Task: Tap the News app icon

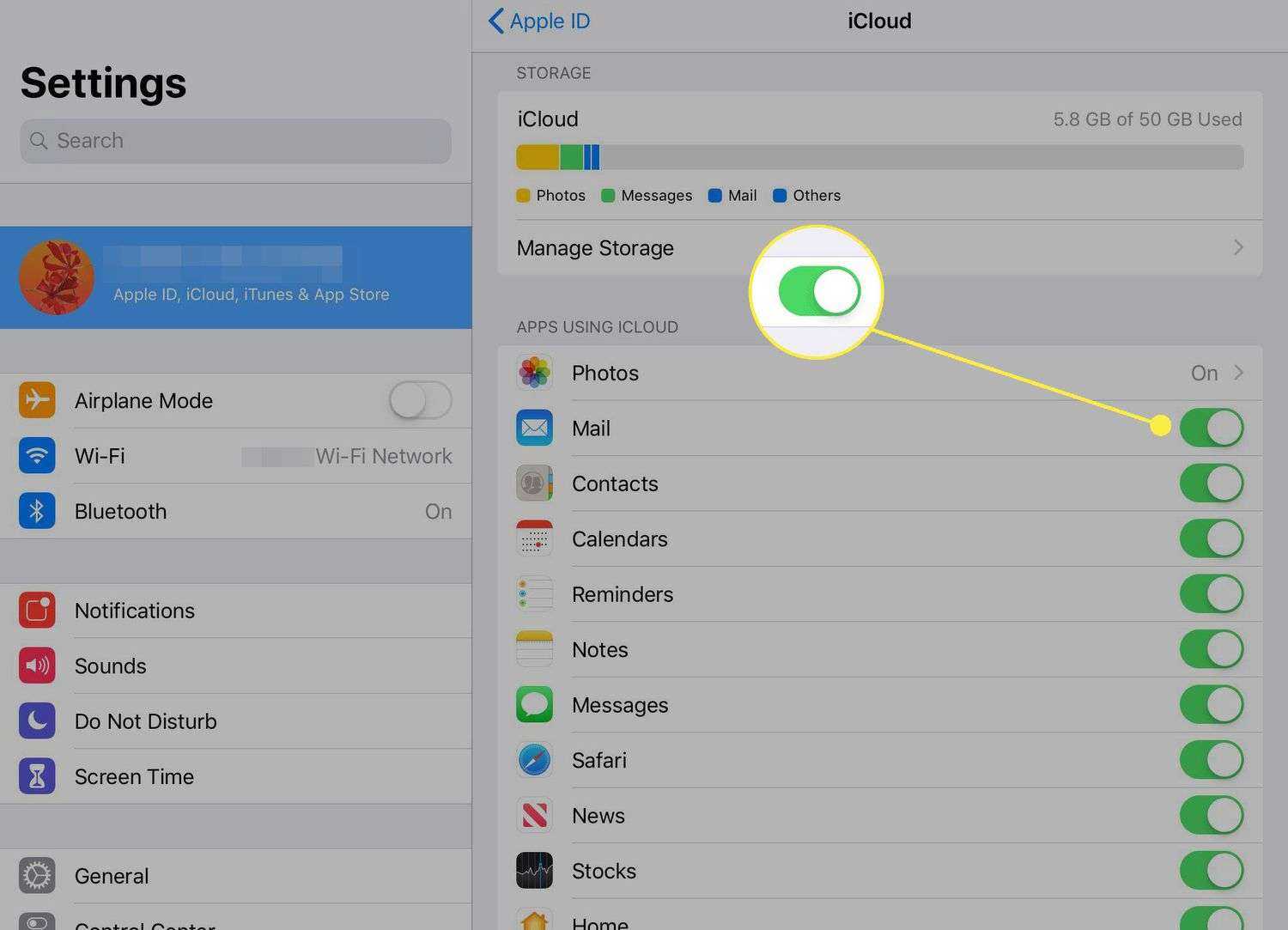Action: pyautogui.click(x=534, y=816)
